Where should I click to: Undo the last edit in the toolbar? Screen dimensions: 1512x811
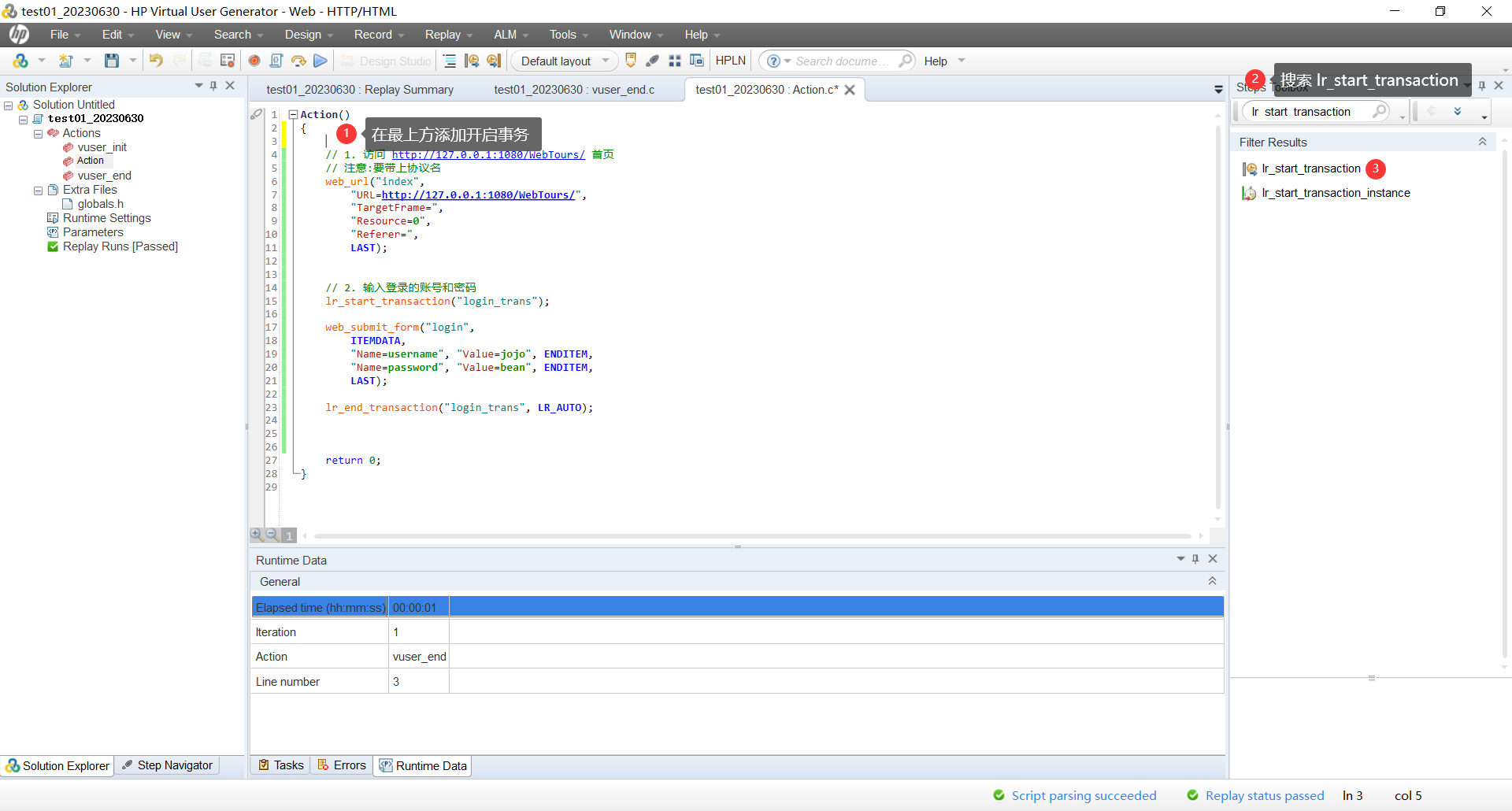pos(156,61)
